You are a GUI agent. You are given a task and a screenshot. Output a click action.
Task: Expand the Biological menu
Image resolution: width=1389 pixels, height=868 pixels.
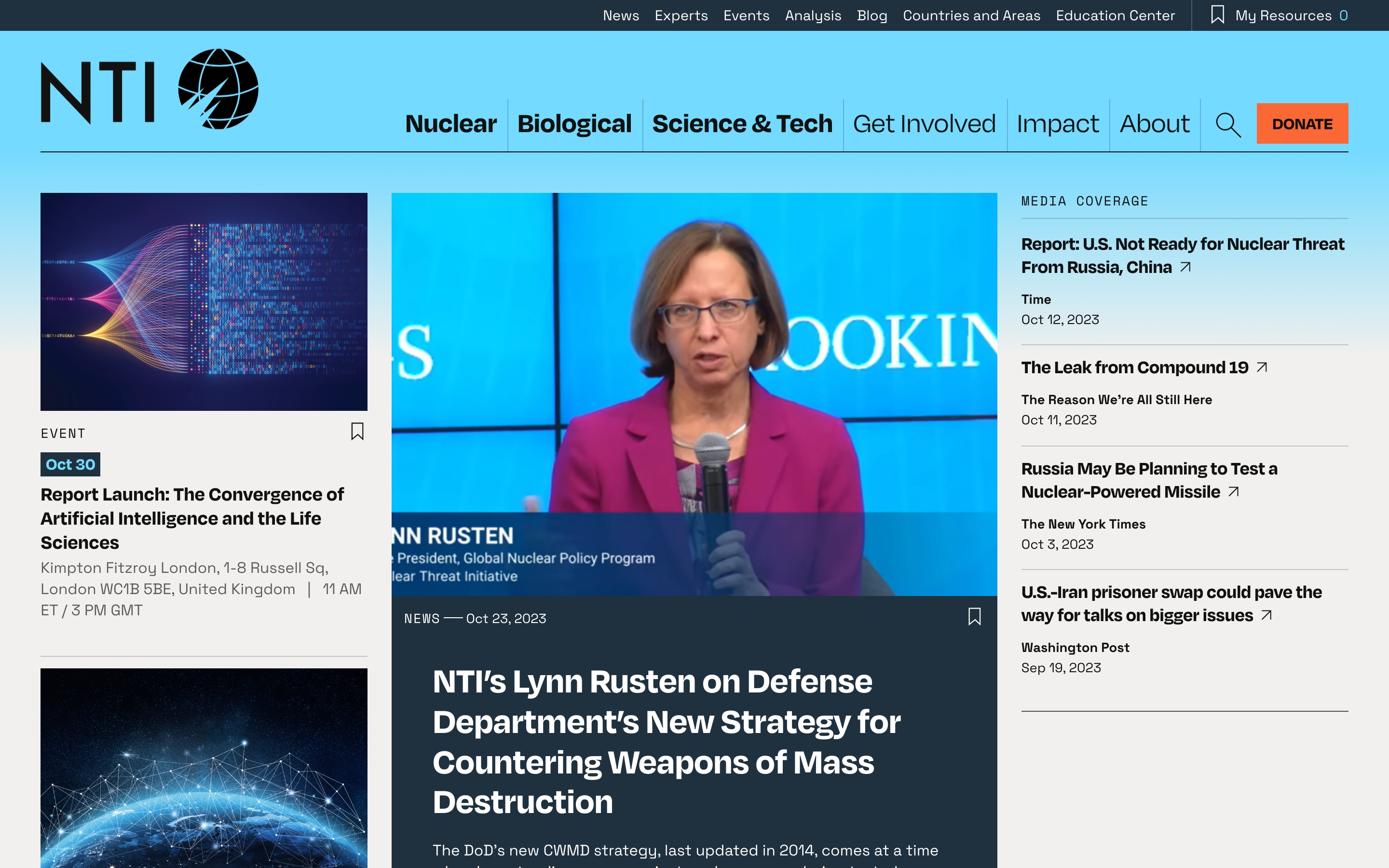(x=574, y=124)
